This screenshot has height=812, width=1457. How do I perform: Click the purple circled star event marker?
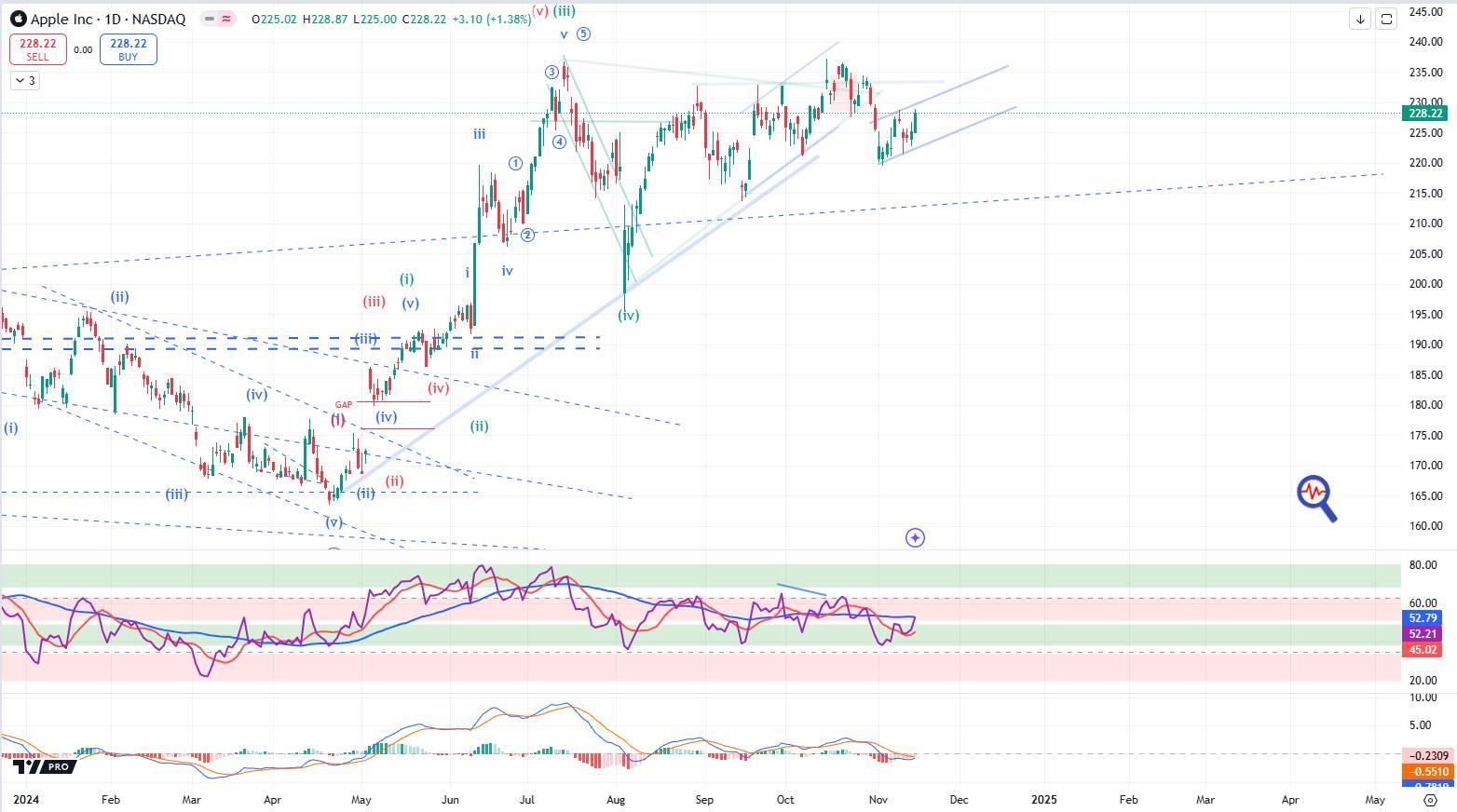915,537
